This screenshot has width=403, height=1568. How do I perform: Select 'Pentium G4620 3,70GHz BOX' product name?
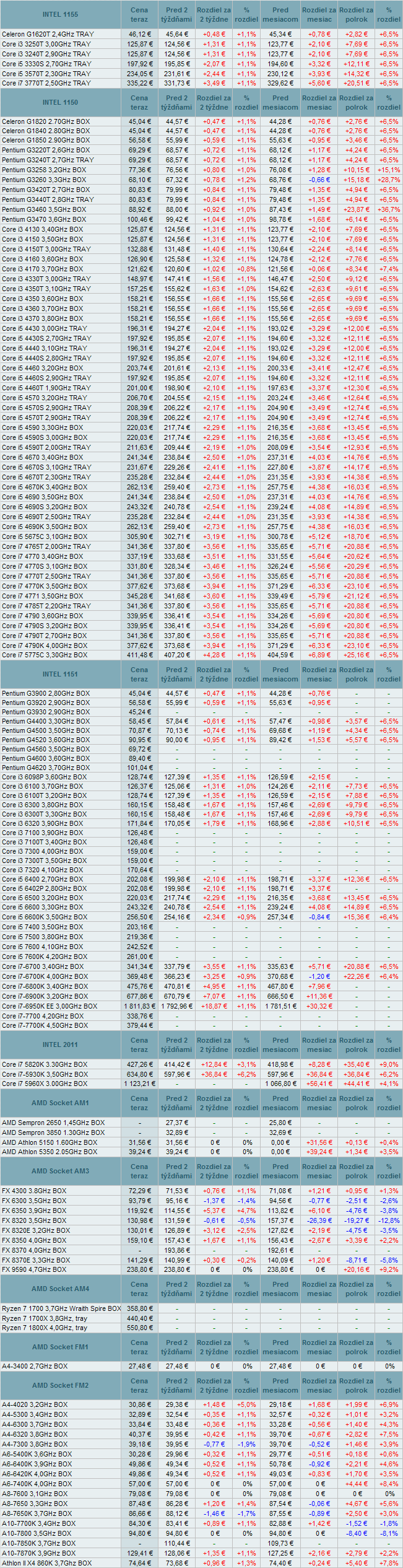pyautogui.click(x=46, y=768)
